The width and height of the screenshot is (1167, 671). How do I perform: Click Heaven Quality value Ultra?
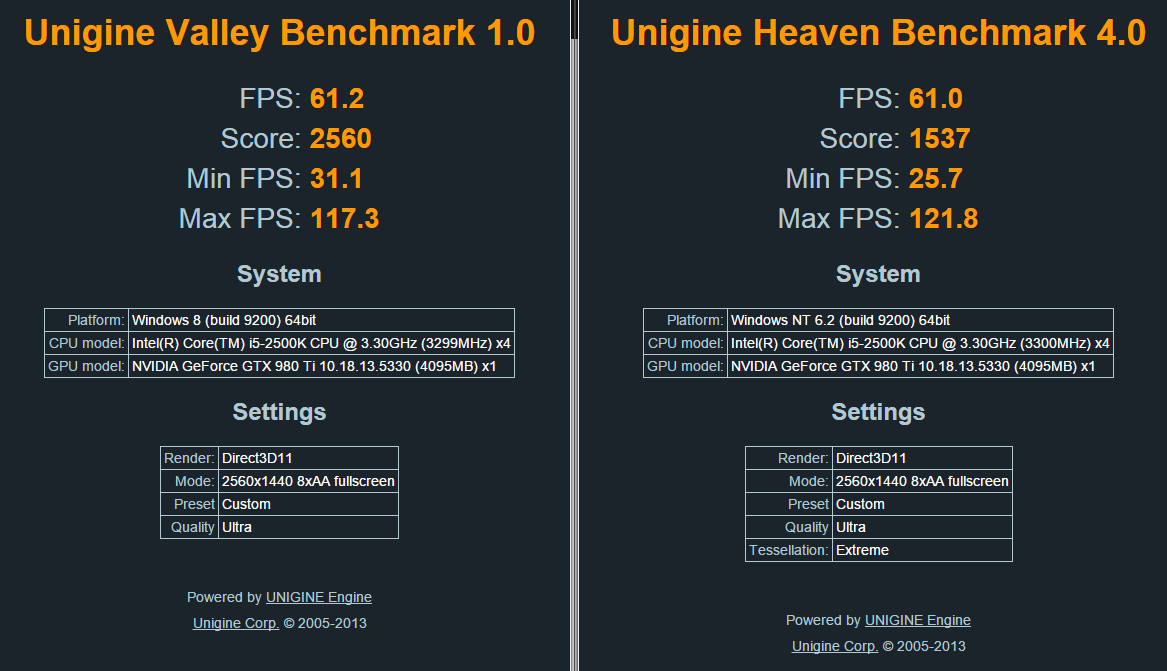click(922, 528)
